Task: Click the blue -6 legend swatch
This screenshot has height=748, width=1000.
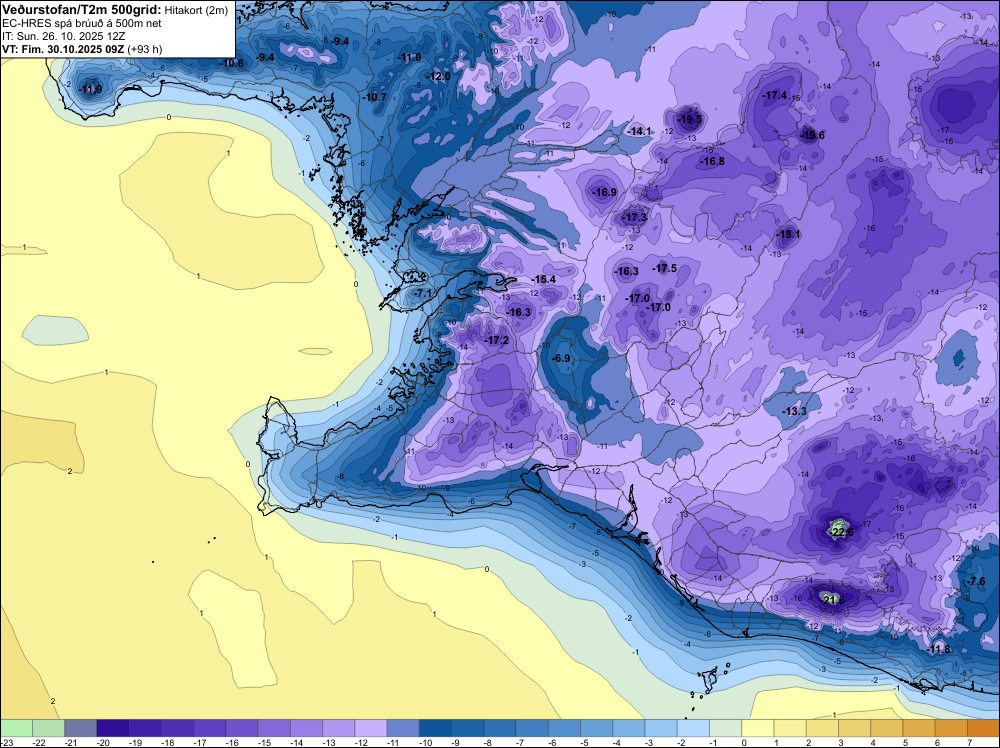Action: click(564, 728)
